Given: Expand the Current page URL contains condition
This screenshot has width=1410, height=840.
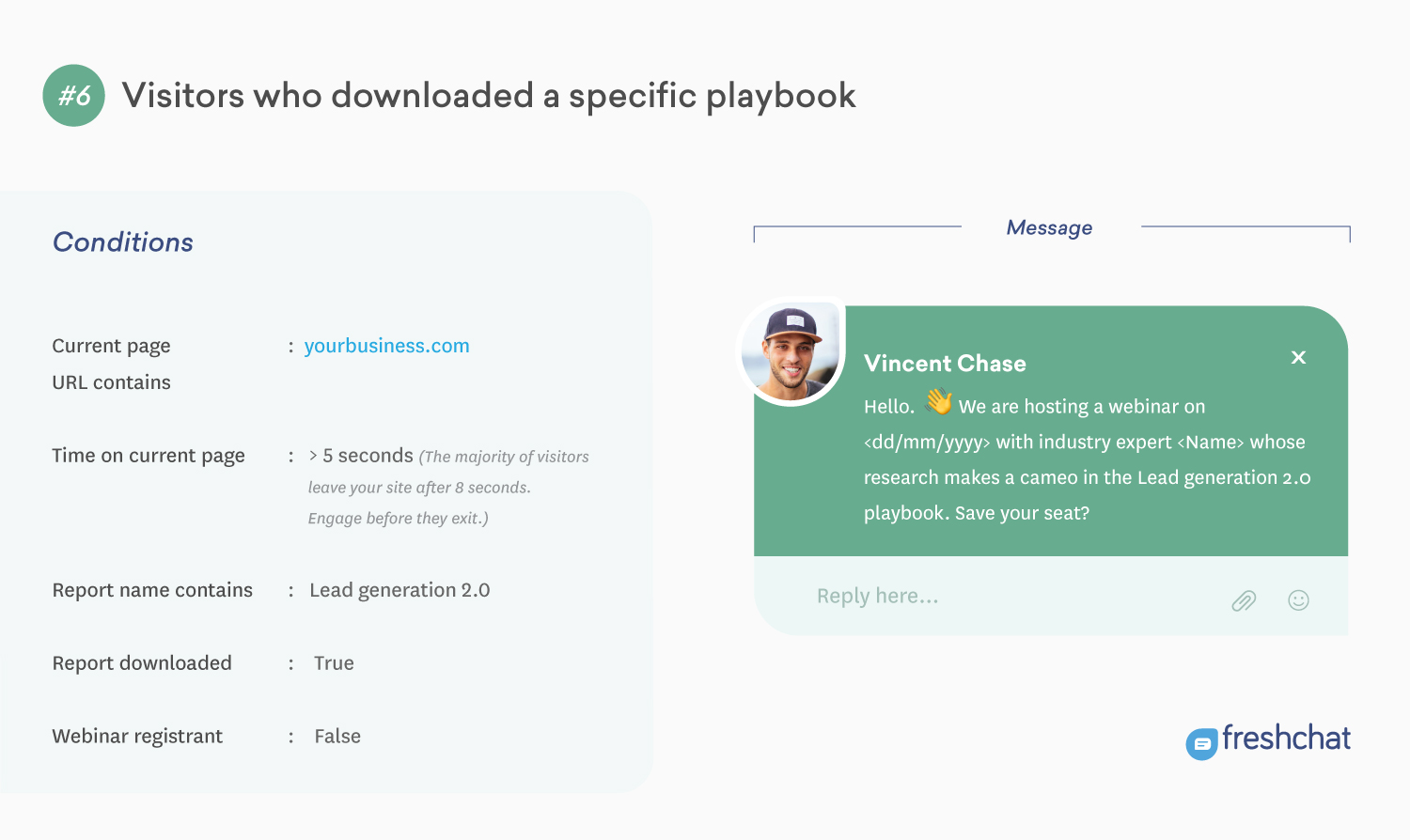Looking at the screenshot, I should [x=111, y=364].
